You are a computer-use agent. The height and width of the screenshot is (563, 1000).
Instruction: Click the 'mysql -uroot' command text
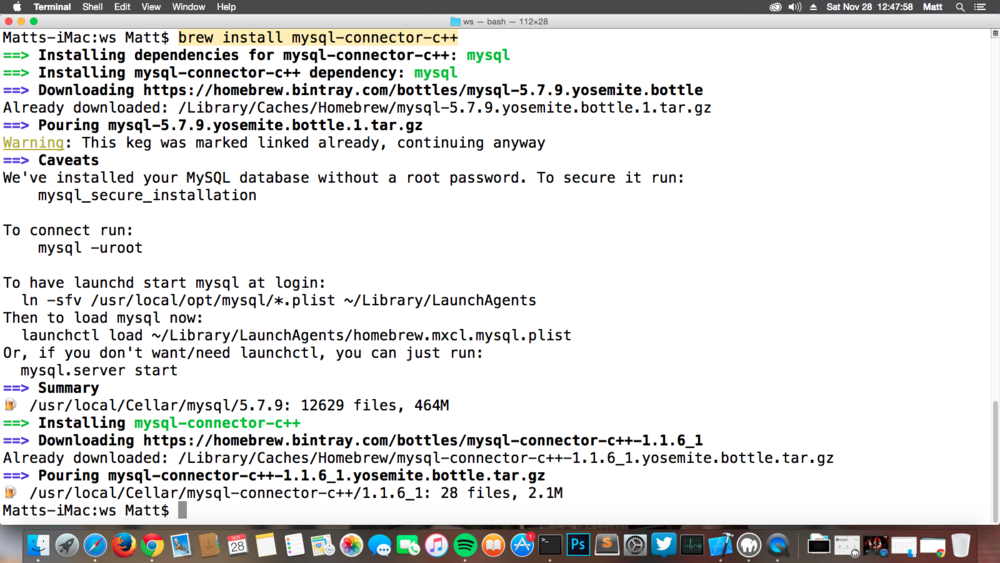[90, 248]
